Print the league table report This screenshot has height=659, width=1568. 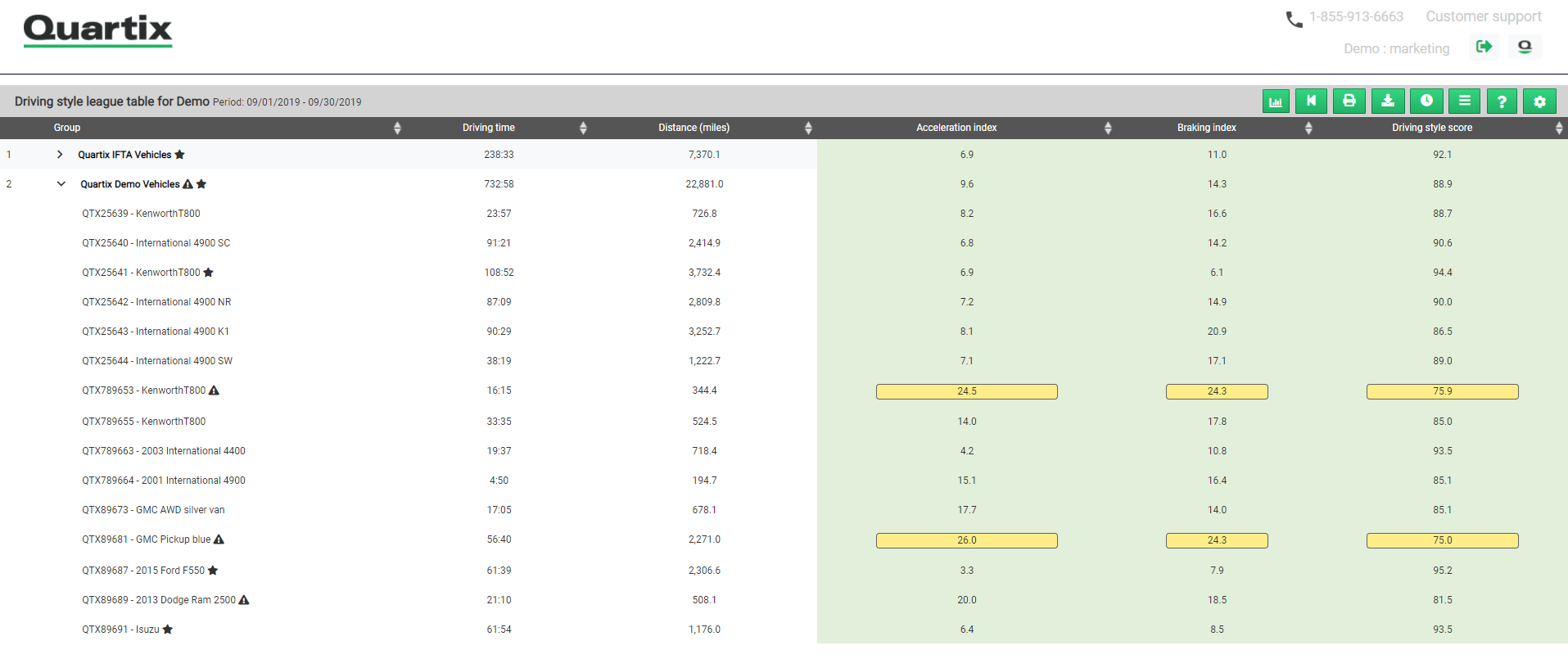pos(1349,102)
